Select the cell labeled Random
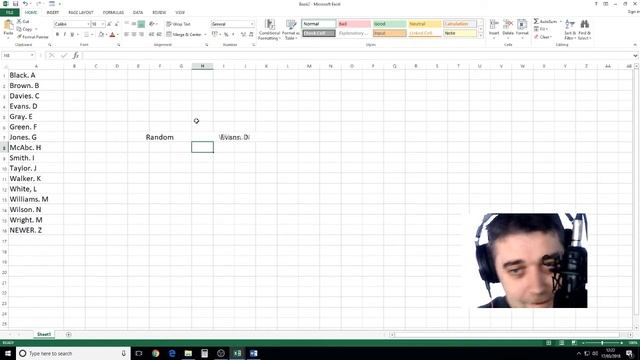This screenshot has height=360, width=640. coord(160,137)
